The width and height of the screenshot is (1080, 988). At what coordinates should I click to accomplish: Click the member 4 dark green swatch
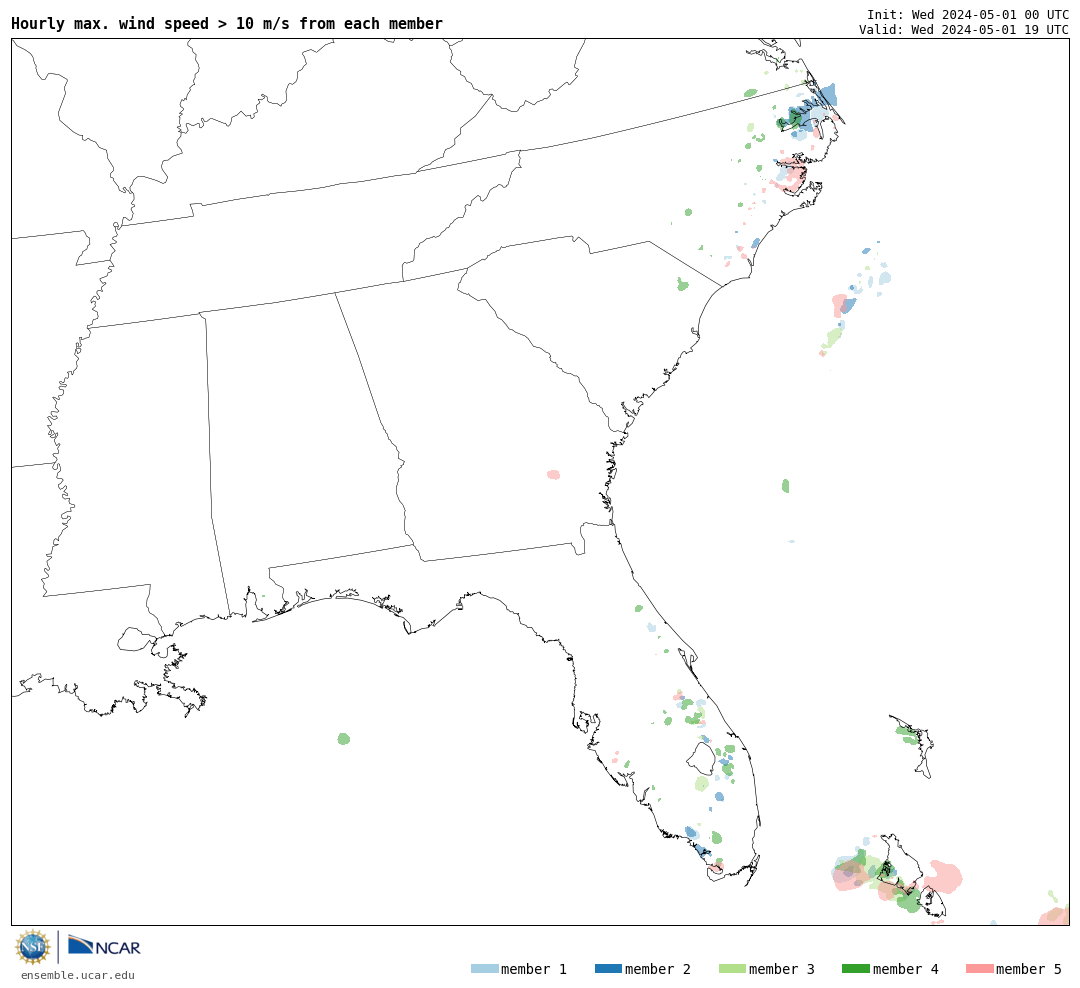click(x=855, y=969)
